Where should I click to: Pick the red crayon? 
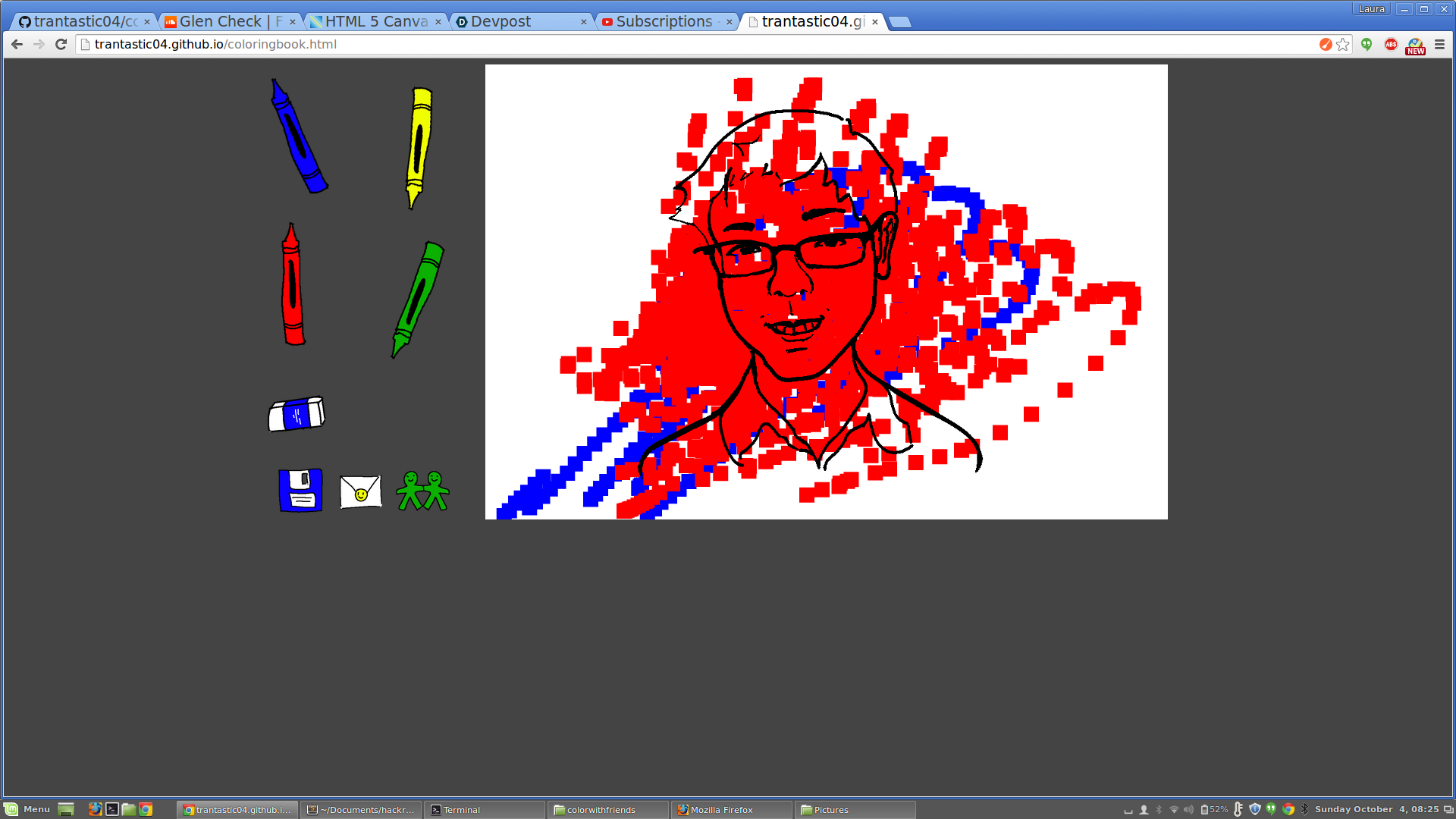(x=293, y=286)
